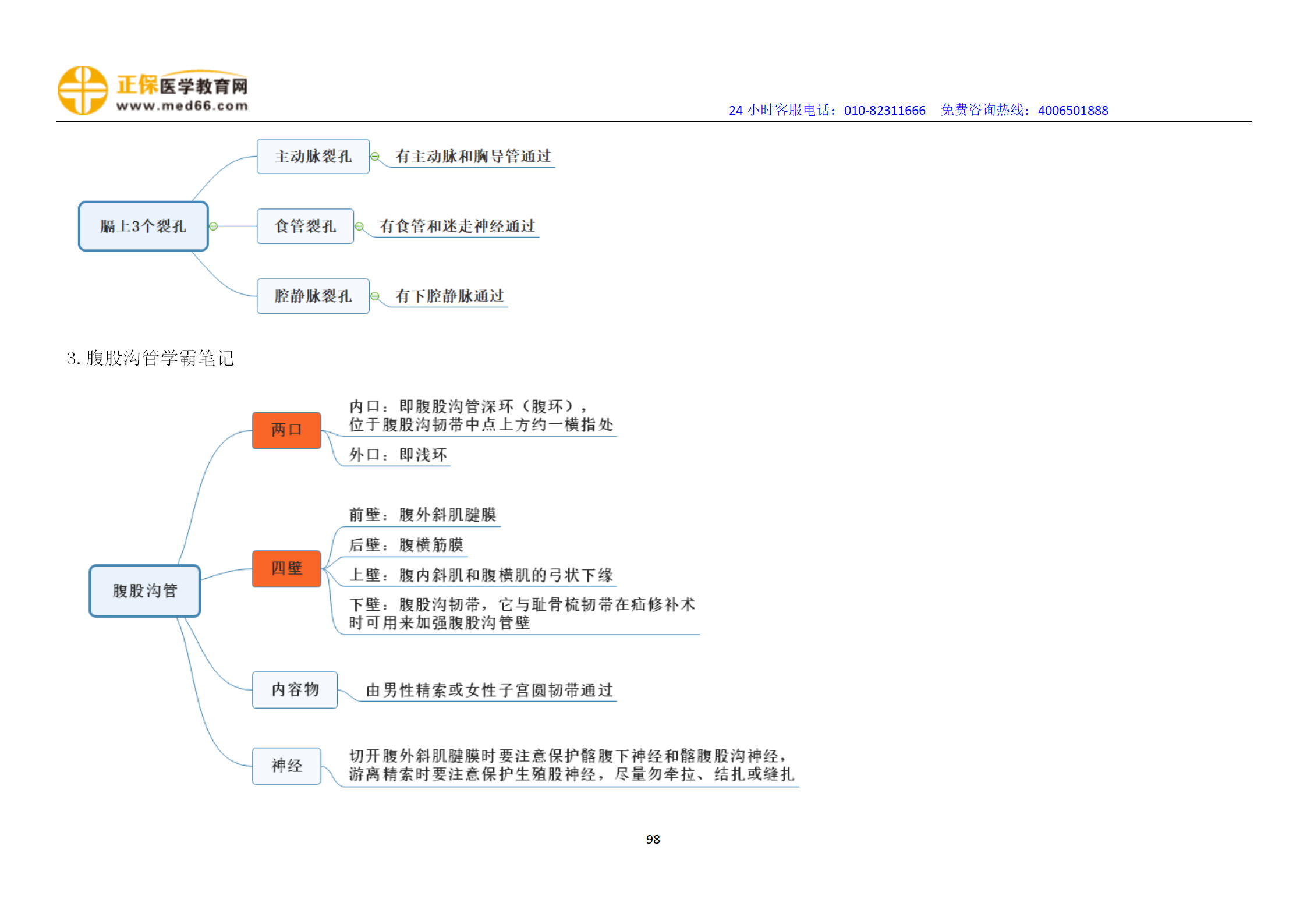Select the orange 四壁 node

(286, 568)
